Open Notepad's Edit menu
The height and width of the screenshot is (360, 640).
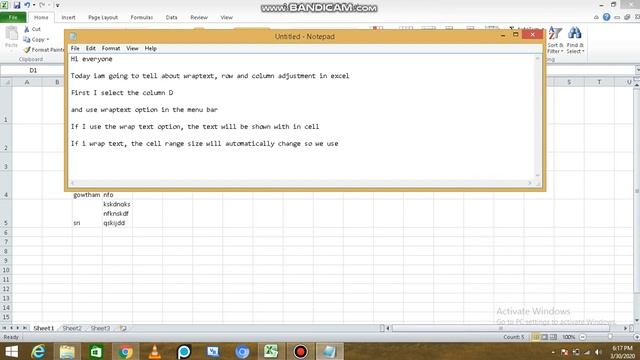tap(90, 49)
